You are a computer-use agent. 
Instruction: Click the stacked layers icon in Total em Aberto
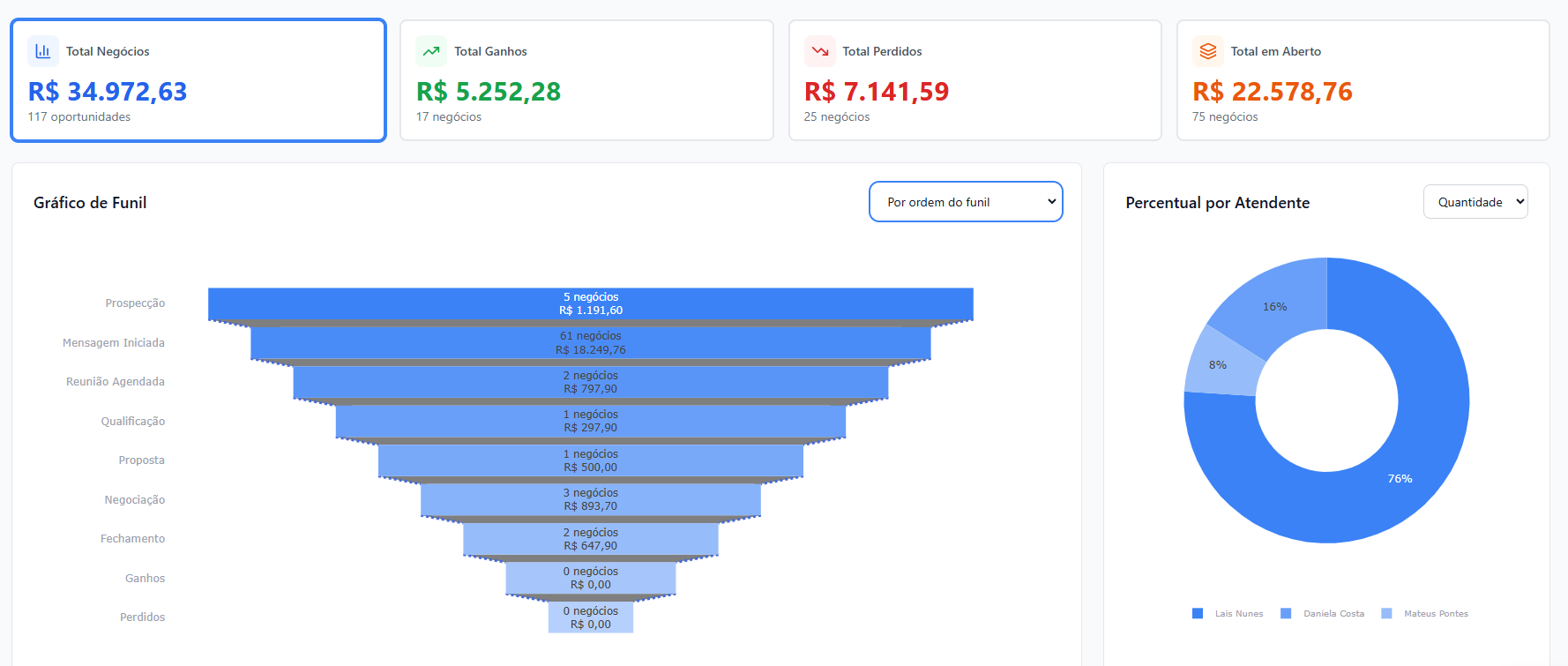(1207, 51)
